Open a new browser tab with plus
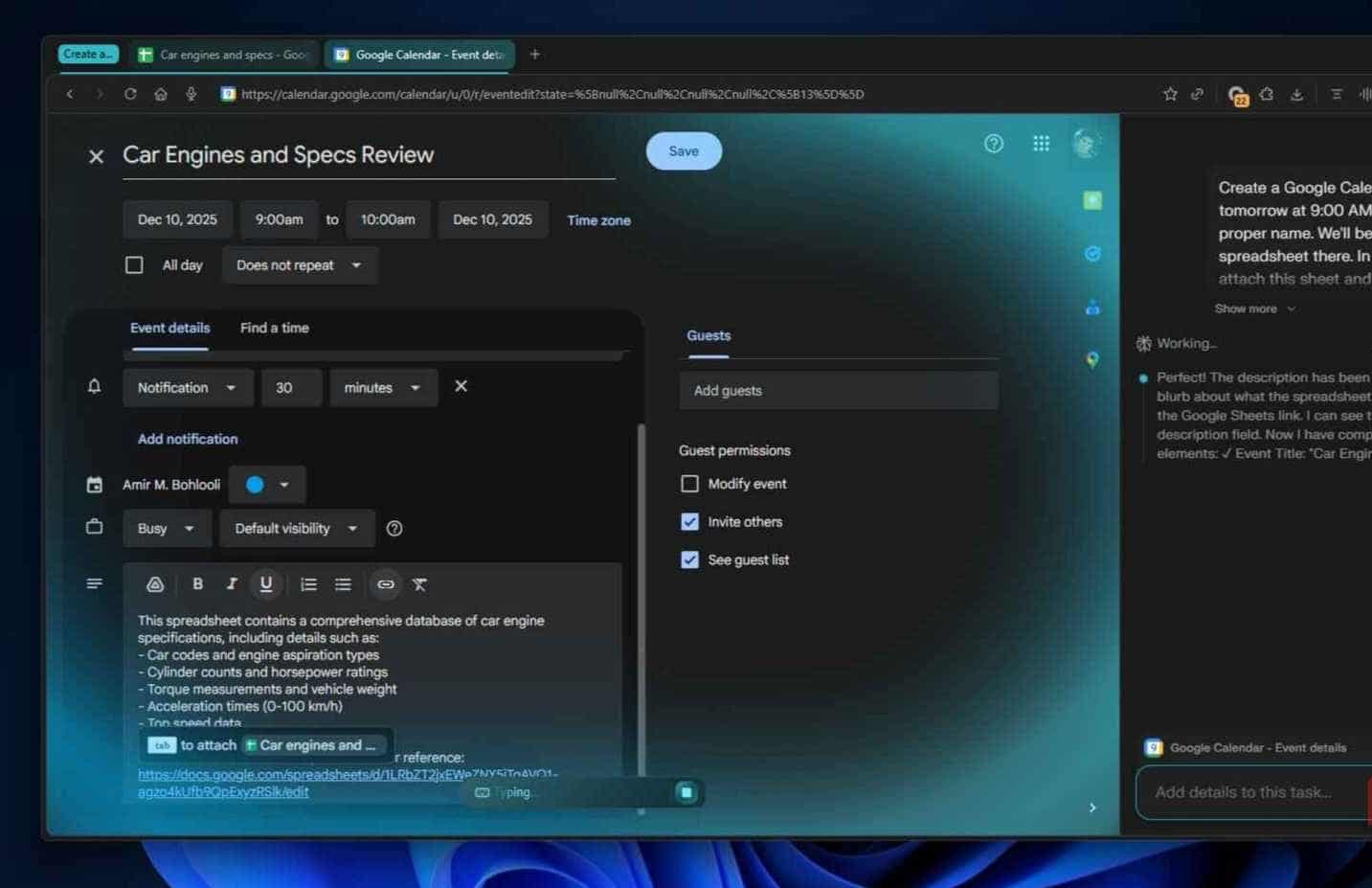The height and width of the screenshot is (888, 1372). (x=535, y=55)
